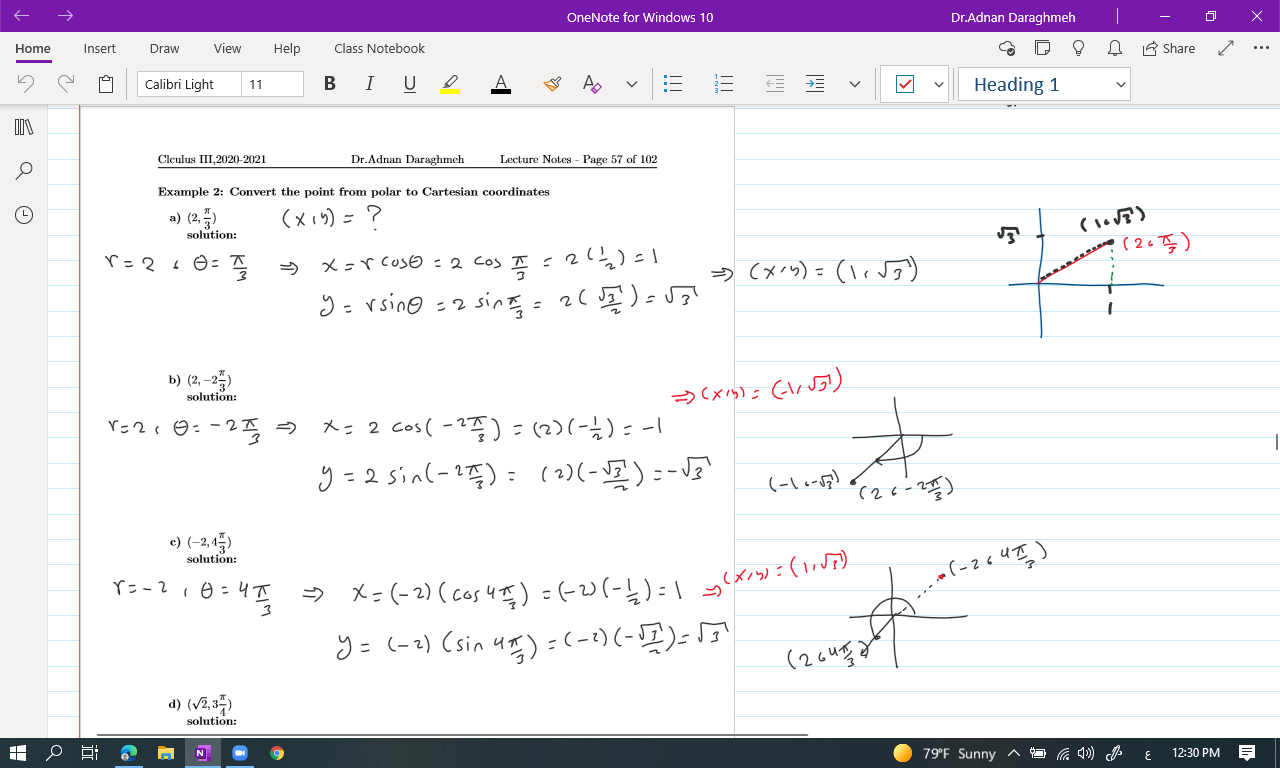Open the Calibri Light font name dropdown
This screenshot has height=768, width=1280.
click(189, 84)
